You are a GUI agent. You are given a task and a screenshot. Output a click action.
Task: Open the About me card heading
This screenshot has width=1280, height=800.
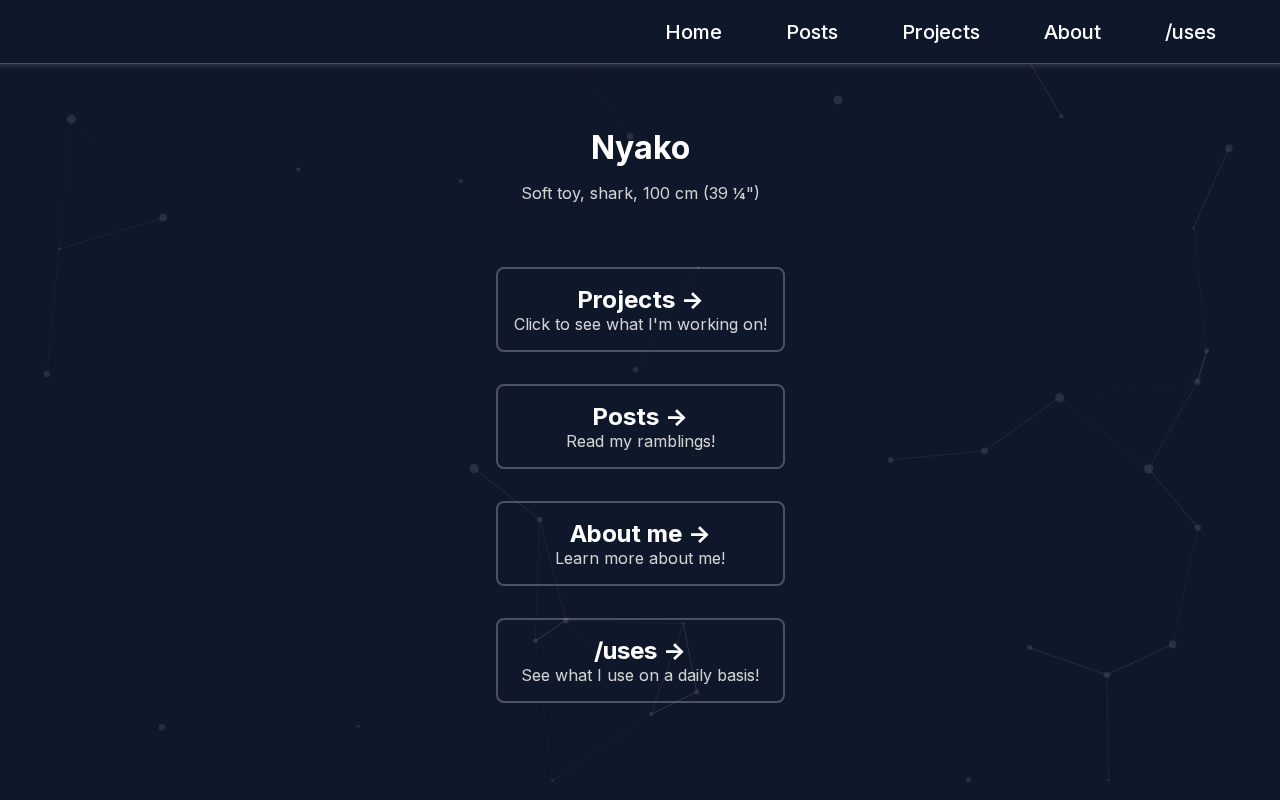tap(625, 534)
